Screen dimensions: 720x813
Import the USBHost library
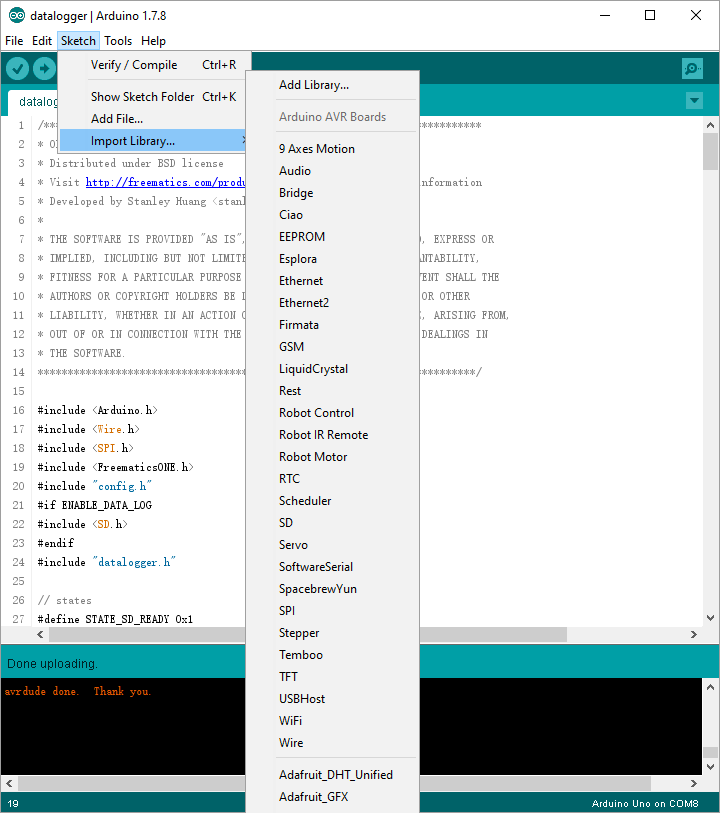point(332,698)
